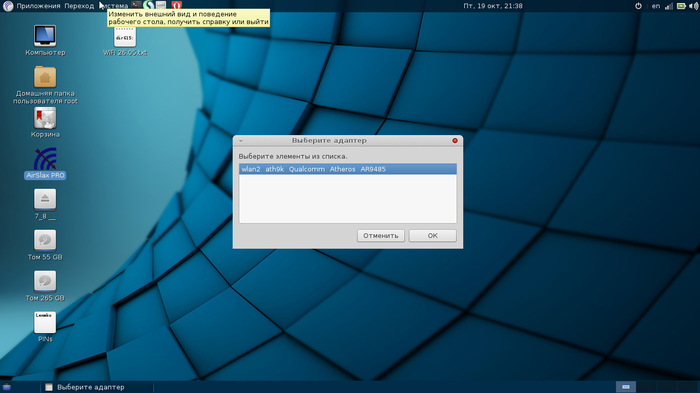Open the Переход menu

[x=79, y=6]
